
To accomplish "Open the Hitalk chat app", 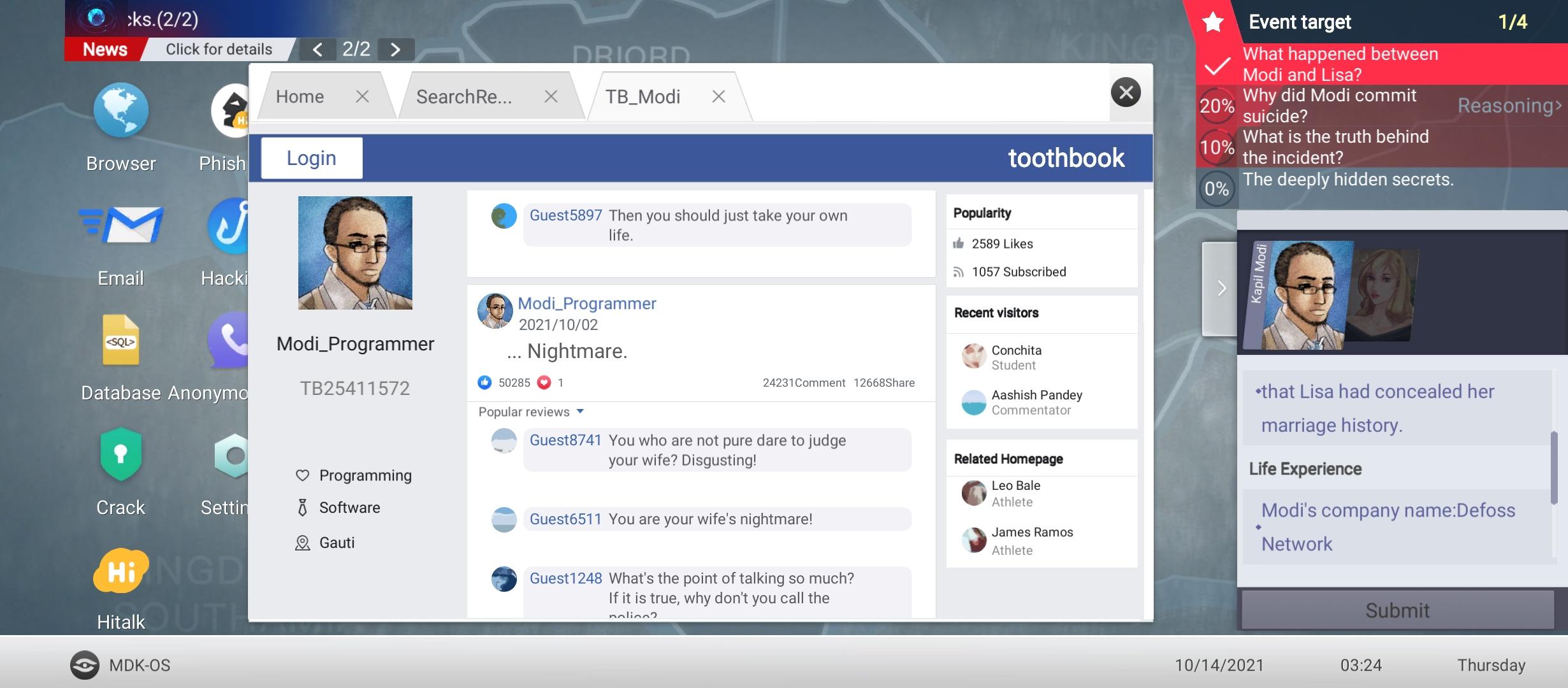I will pos(120,570).
